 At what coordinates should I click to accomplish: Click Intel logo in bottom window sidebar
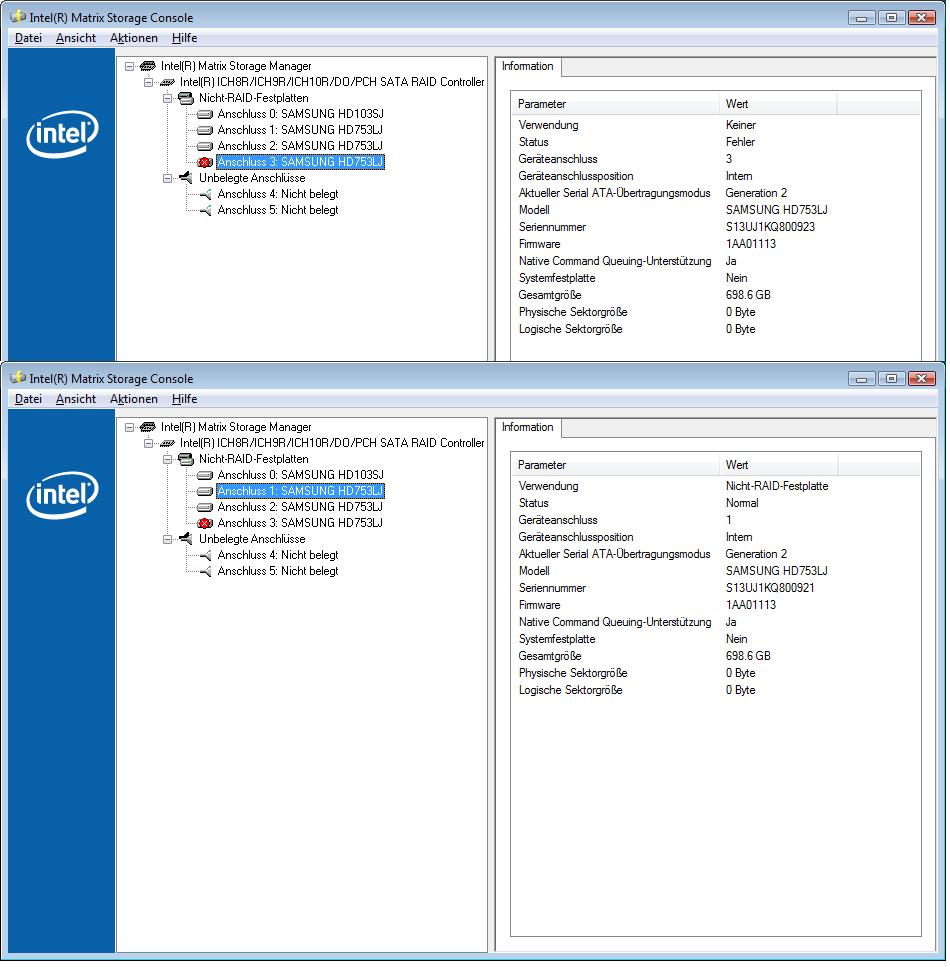(x=62, y=495)
